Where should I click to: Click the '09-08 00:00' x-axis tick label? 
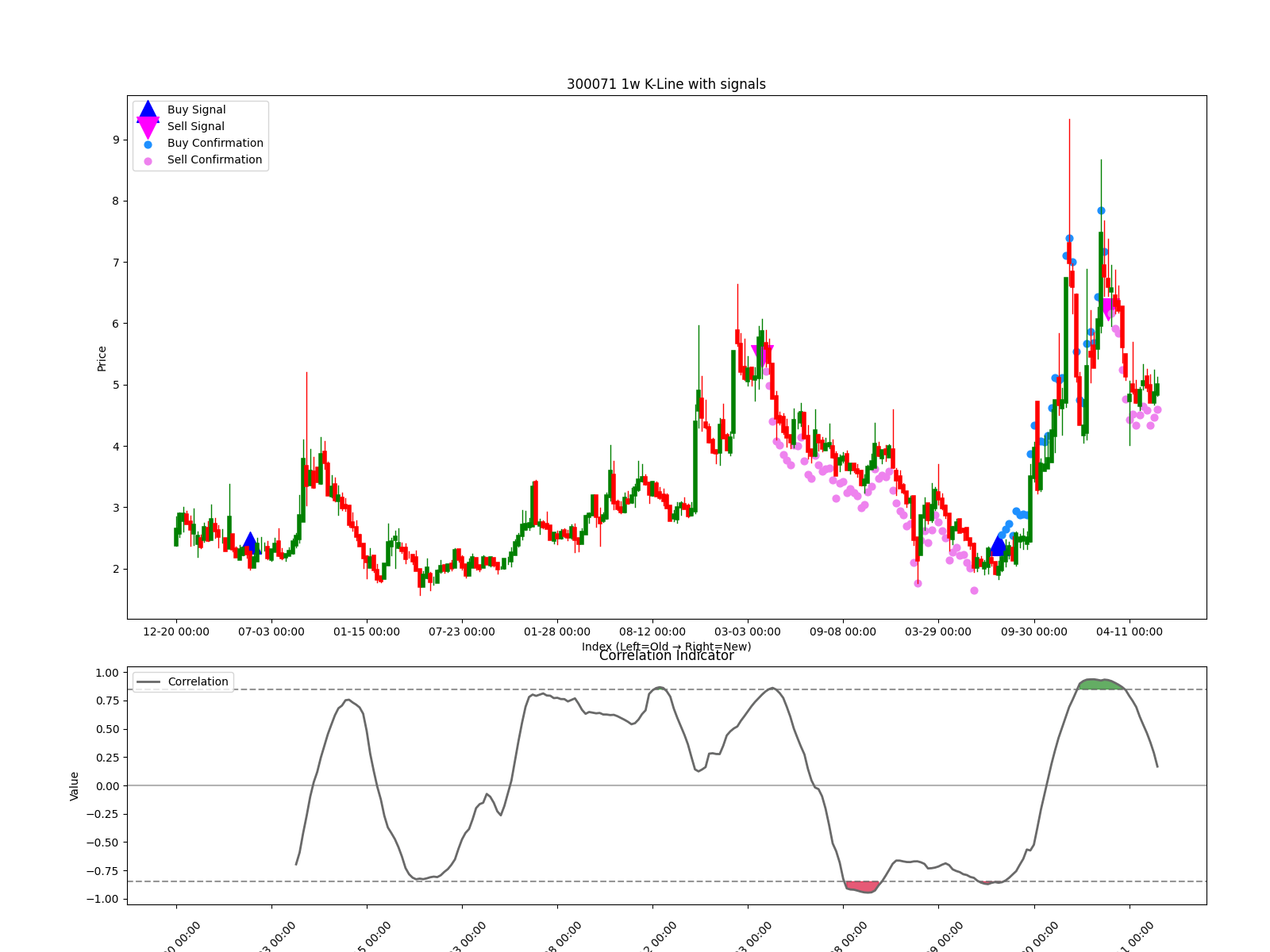click(843, 632)
